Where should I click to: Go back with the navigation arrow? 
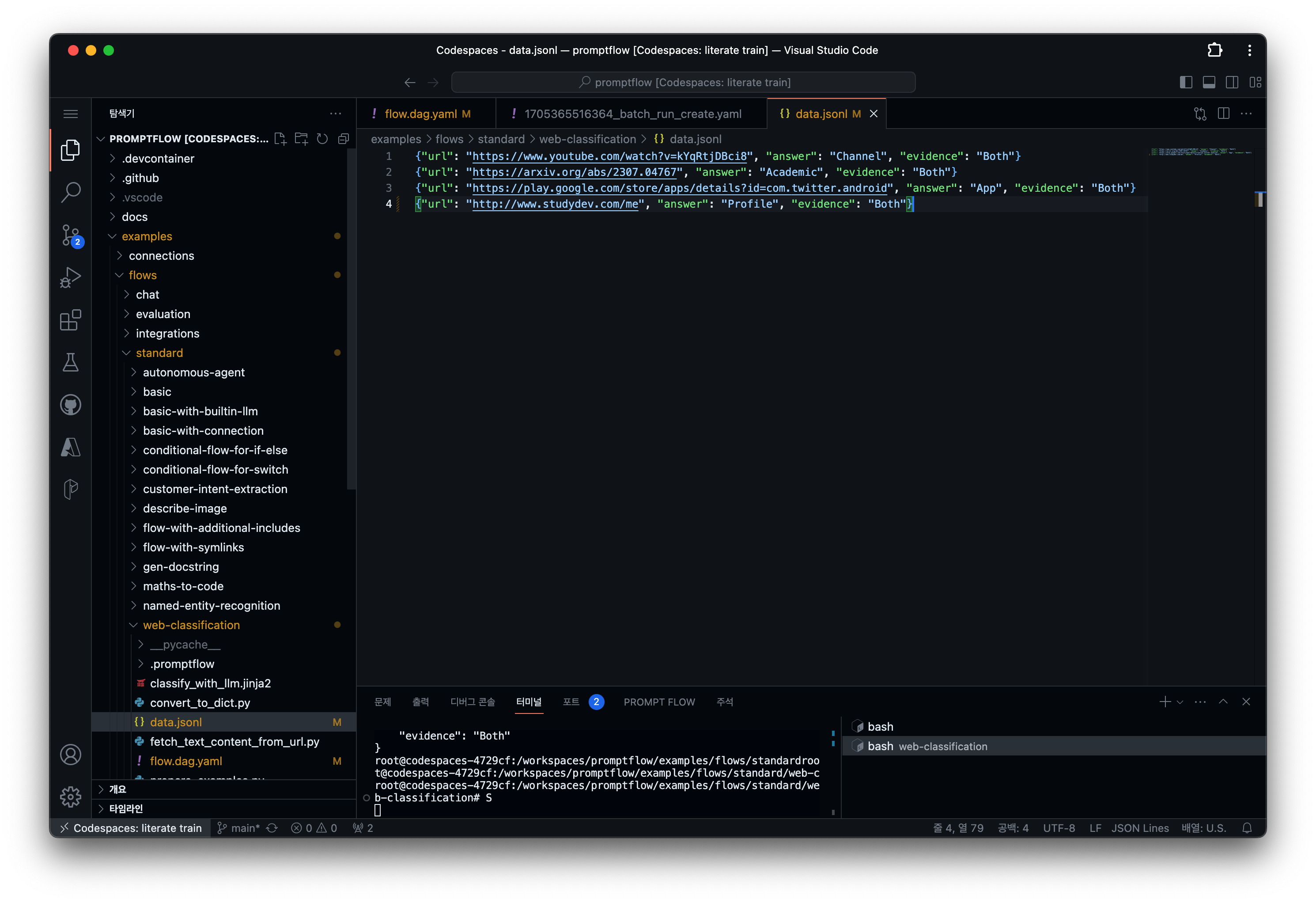click(x=410, y=83)
